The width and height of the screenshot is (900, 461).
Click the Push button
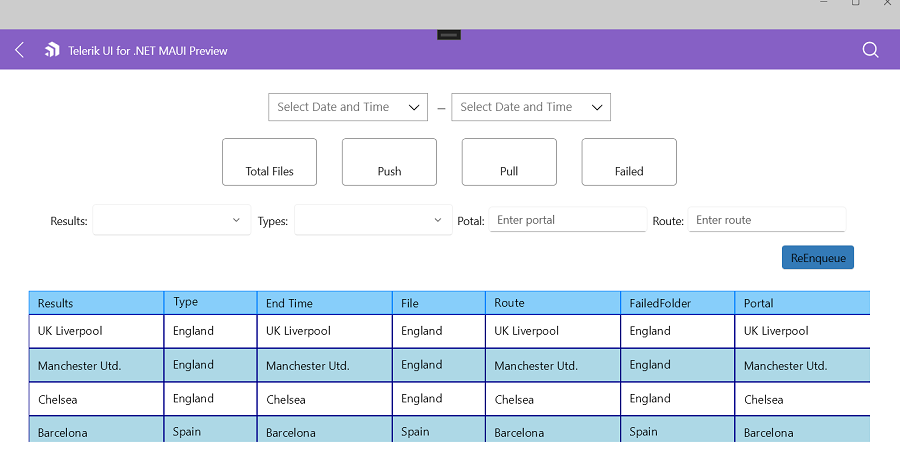point(389,162)
